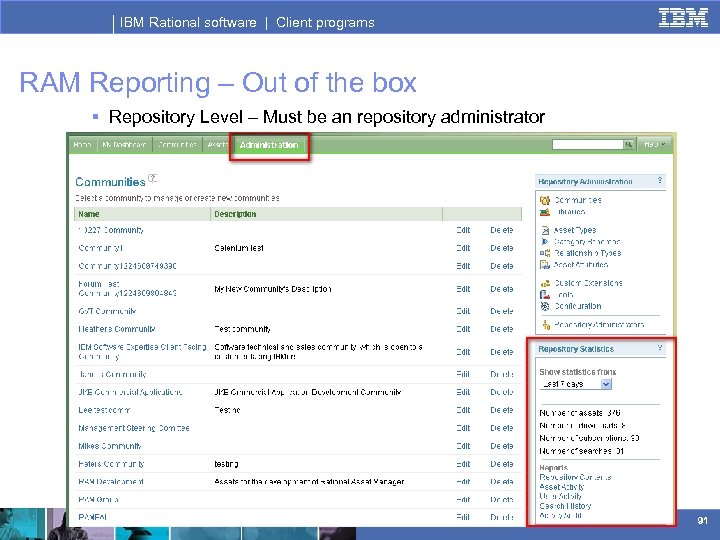Select the Assets tab

pos(218,145)
